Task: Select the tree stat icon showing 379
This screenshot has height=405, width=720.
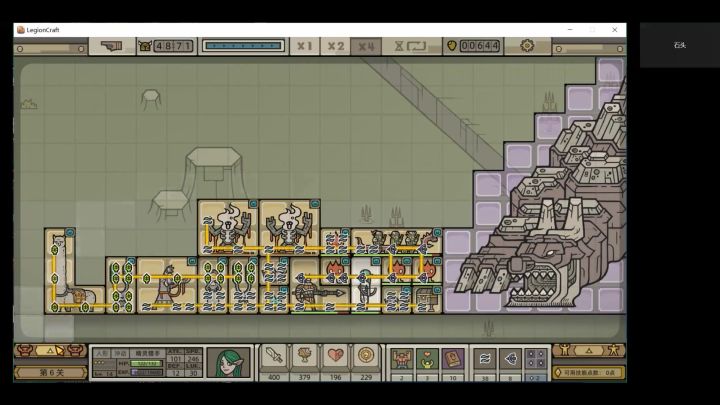Action: coord(304,356)
